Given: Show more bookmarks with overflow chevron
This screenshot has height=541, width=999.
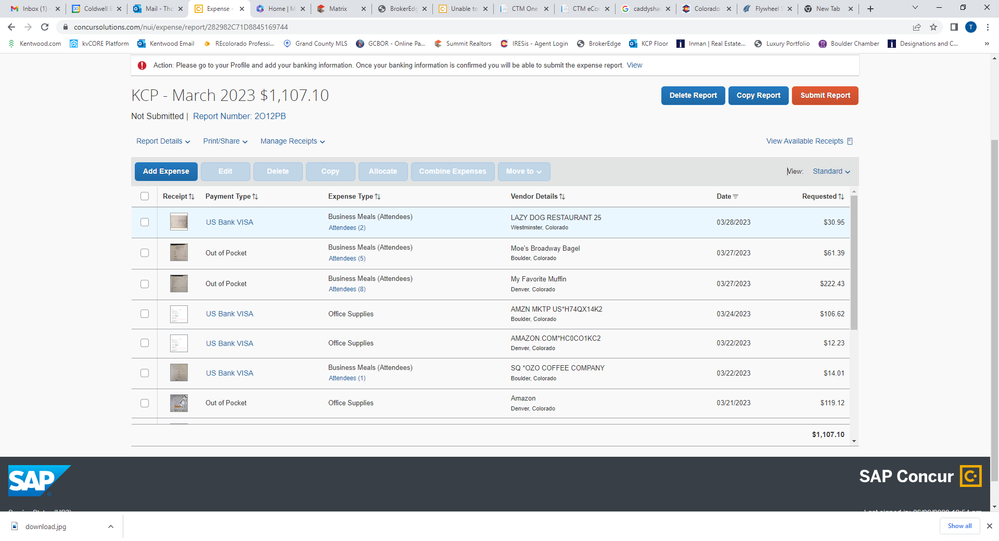Looking at the screenshot, I should pos(987,43).
